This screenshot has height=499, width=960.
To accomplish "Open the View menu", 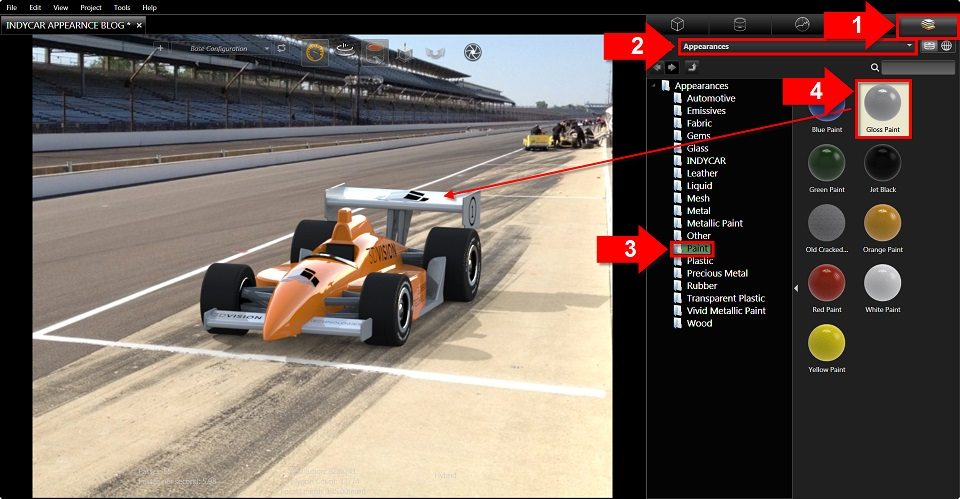I will click(x=61, y=7).
